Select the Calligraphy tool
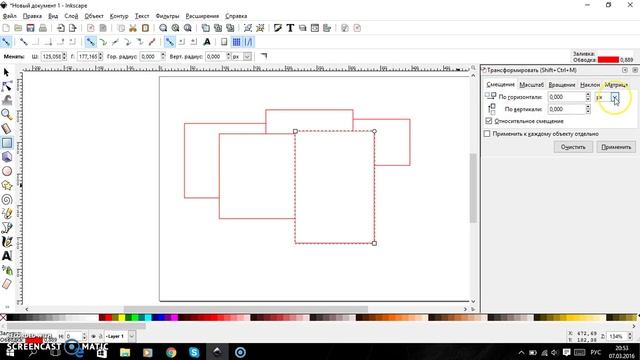 tap(7, 242)
